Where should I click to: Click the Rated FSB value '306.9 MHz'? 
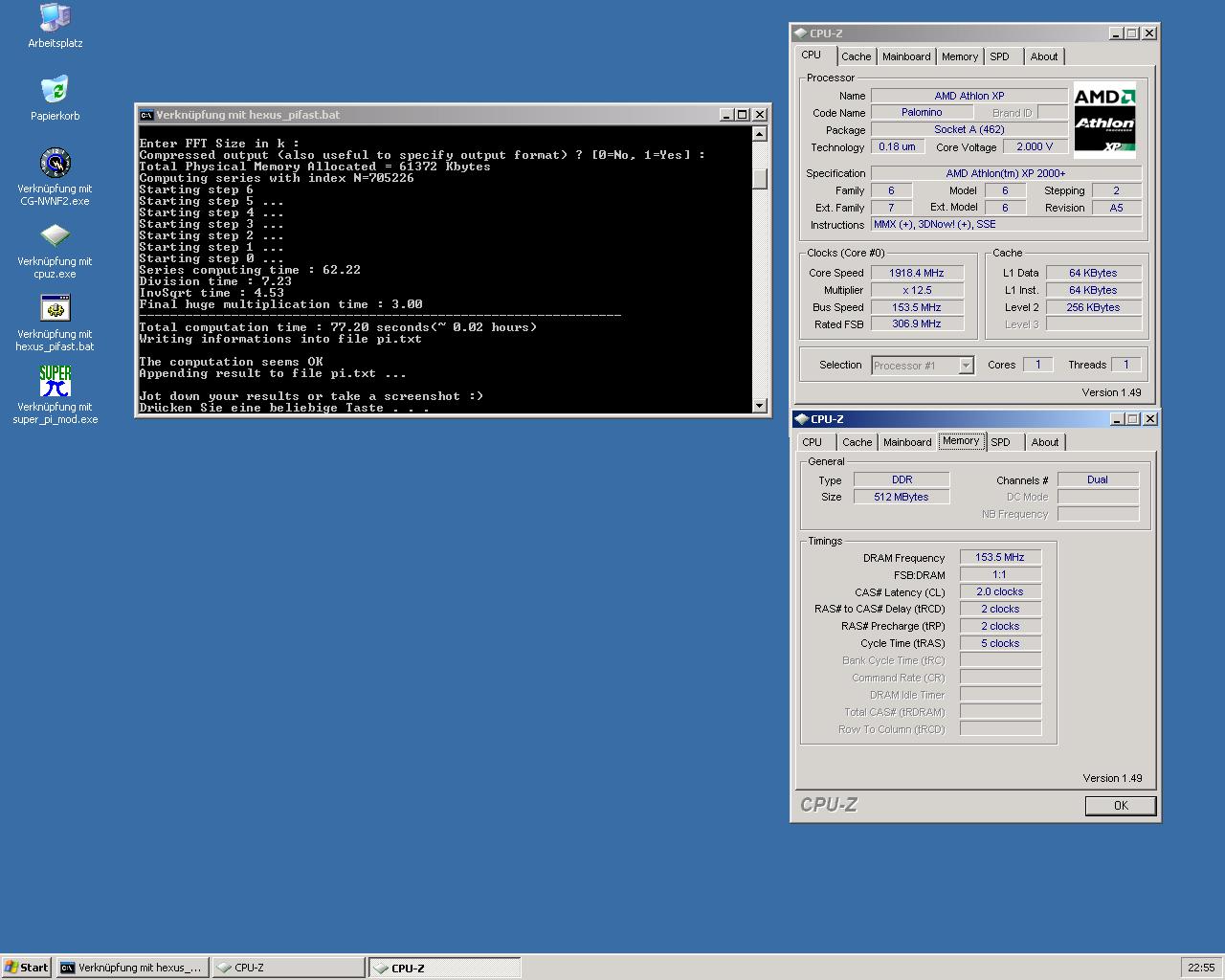917,324
